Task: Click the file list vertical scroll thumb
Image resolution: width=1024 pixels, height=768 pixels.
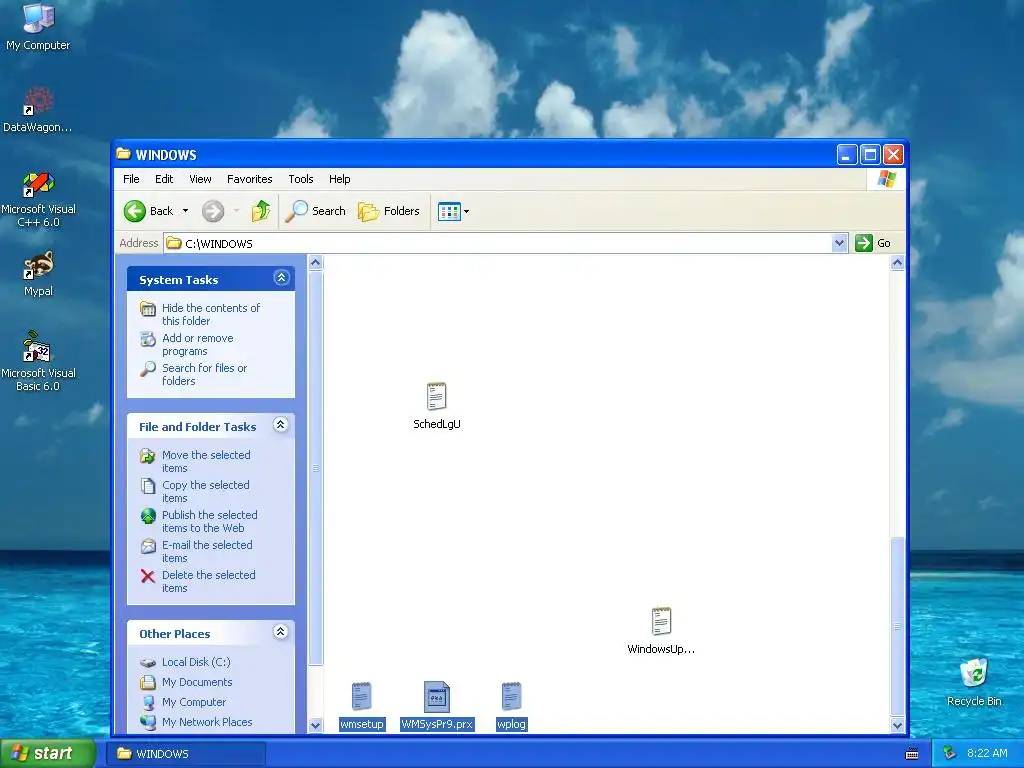Action: [x=897, y=626]
